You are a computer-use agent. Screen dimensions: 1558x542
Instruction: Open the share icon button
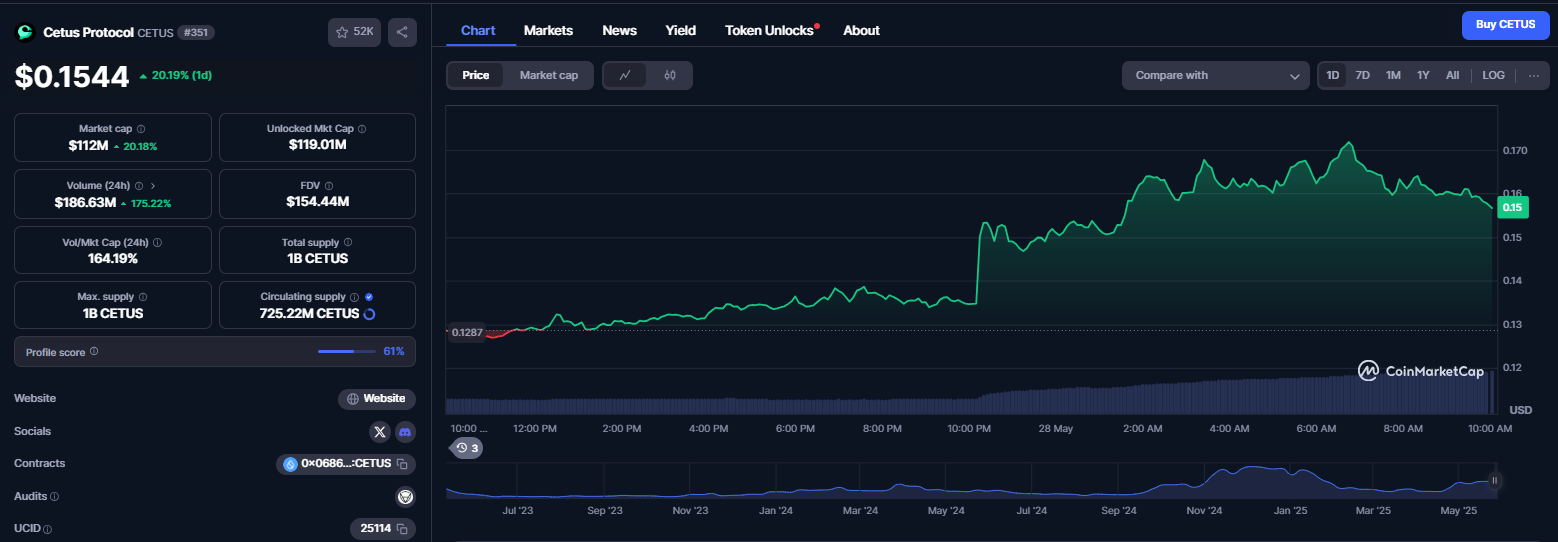pyautogui.click(x=402, y=32)
